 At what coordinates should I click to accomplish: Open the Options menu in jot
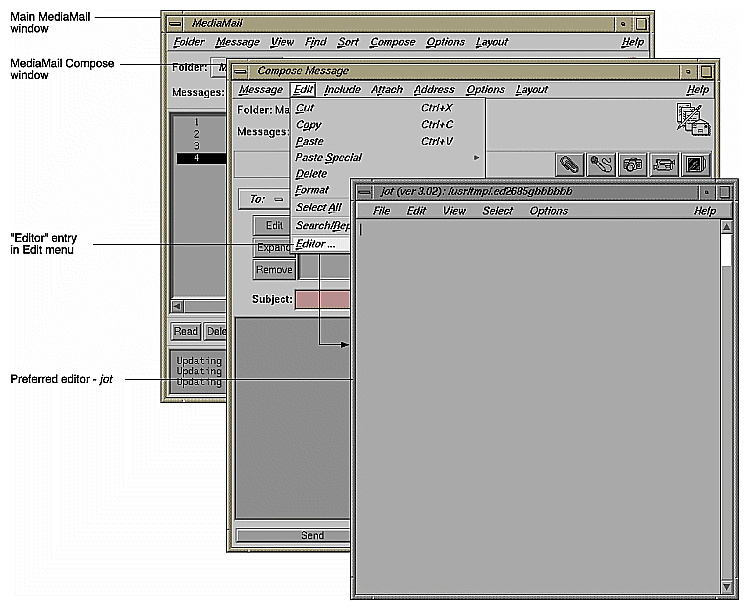(548, 211)
